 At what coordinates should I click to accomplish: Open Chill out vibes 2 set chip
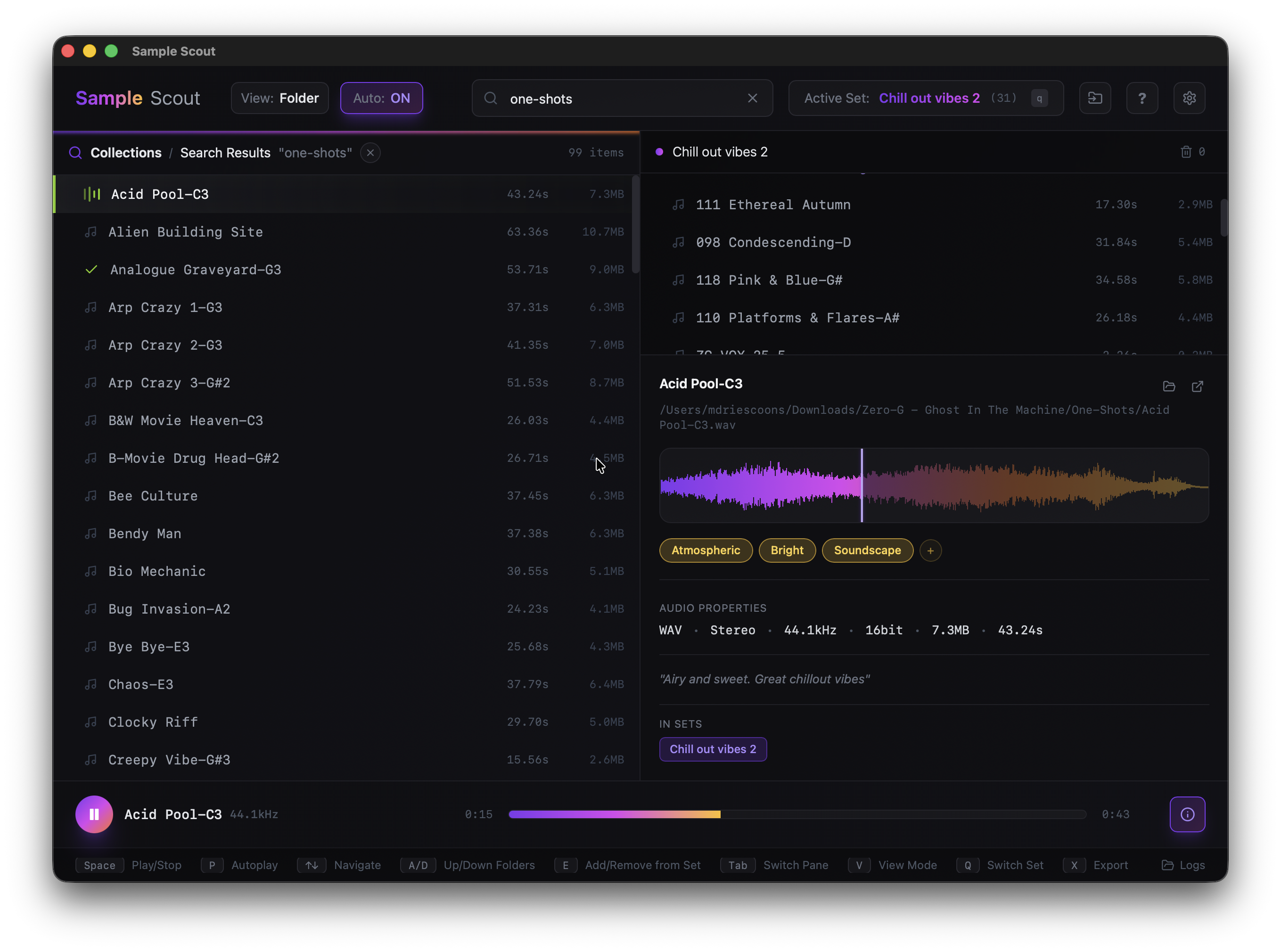coord(712,748)
